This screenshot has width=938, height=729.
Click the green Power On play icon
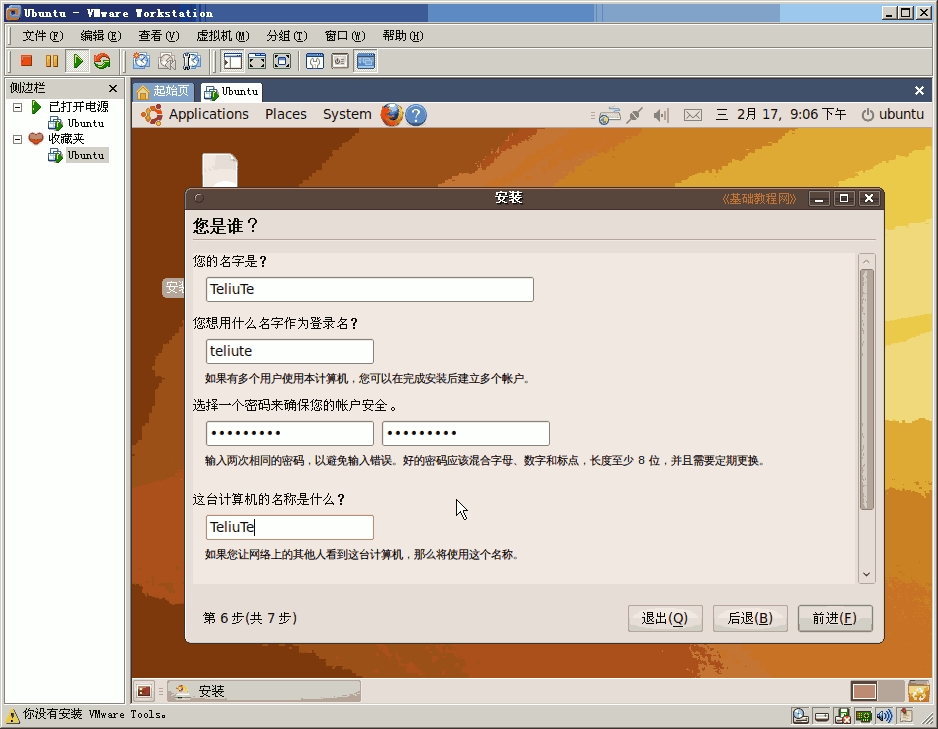[x=77, y=61]
